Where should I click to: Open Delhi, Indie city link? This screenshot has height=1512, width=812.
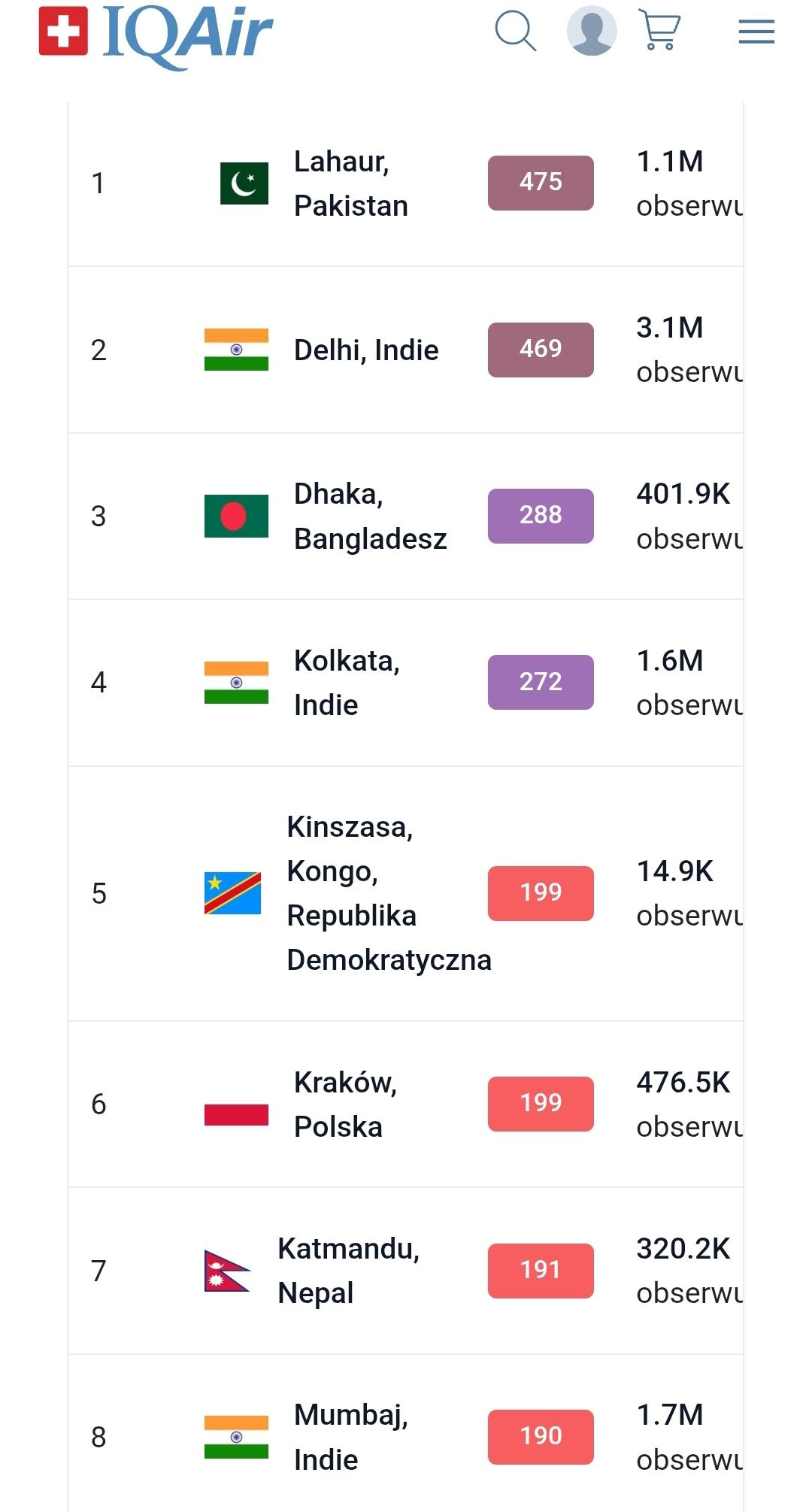click(x=366, y=350)
